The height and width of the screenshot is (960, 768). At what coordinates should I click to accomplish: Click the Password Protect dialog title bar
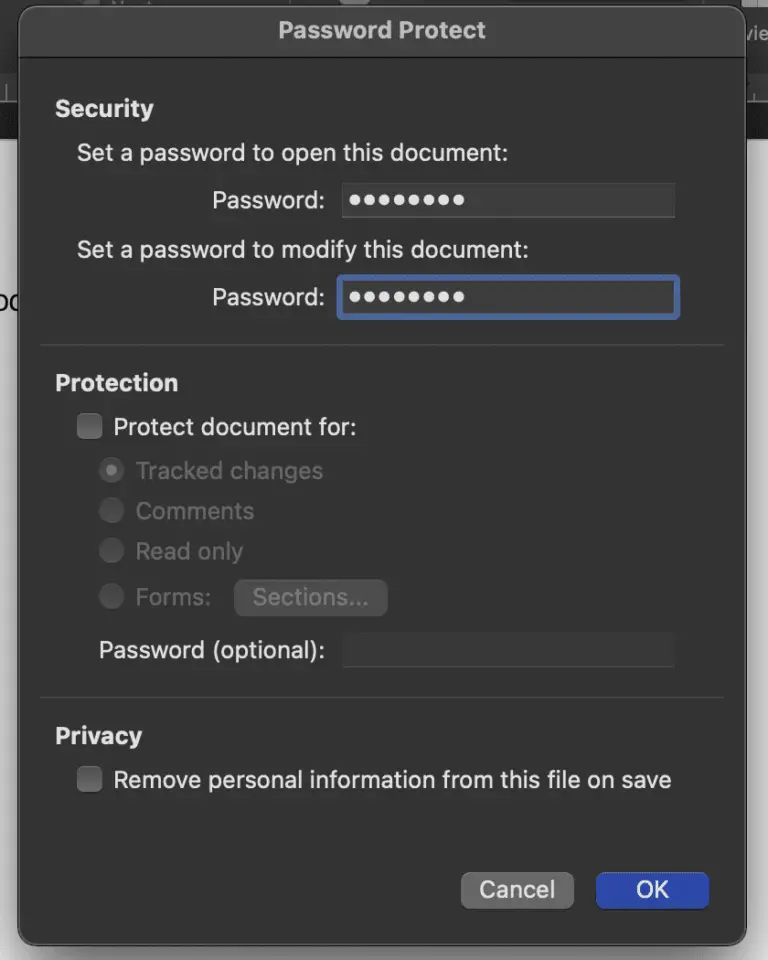click(x=382, y=30)
